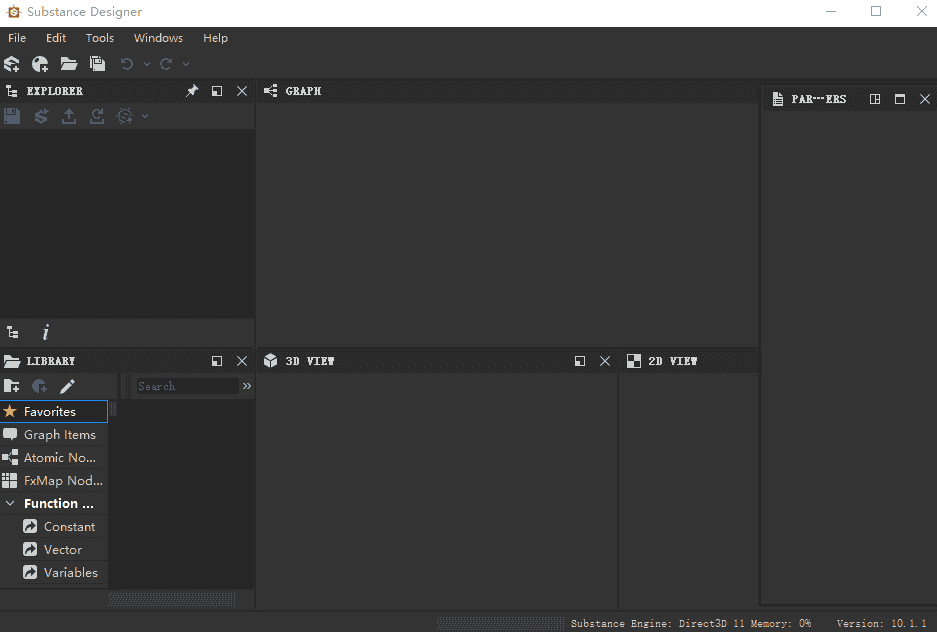Select Favorites in the Library list

[x=50, y=411]
